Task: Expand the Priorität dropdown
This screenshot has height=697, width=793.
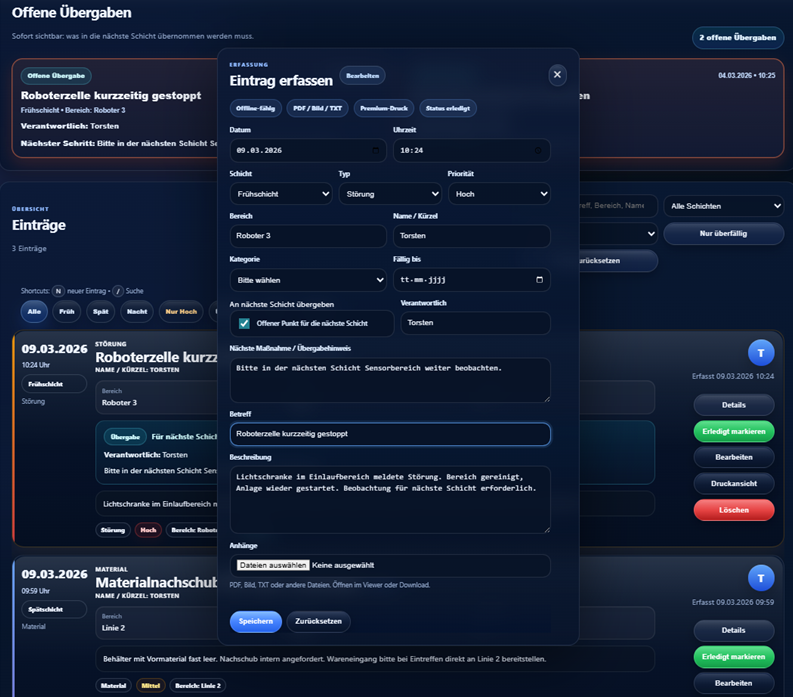Action: pos(498,193)
